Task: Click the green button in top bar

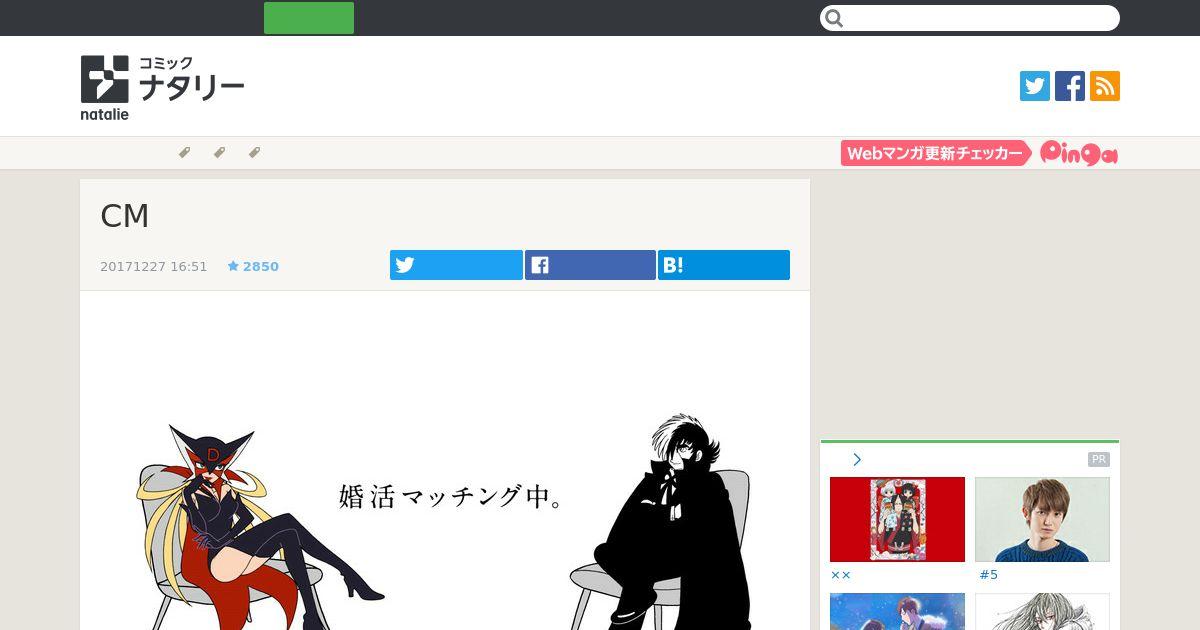Action: pyautogui.click(x=309, y=18)
